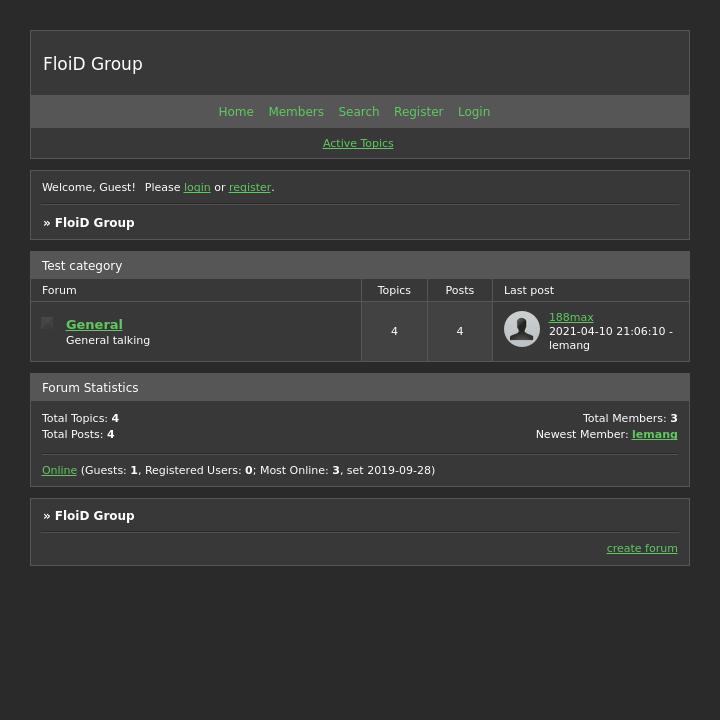This screenshot has width=720, height=720.
Task: Open the Search menu item
Action: pos(359,112)
